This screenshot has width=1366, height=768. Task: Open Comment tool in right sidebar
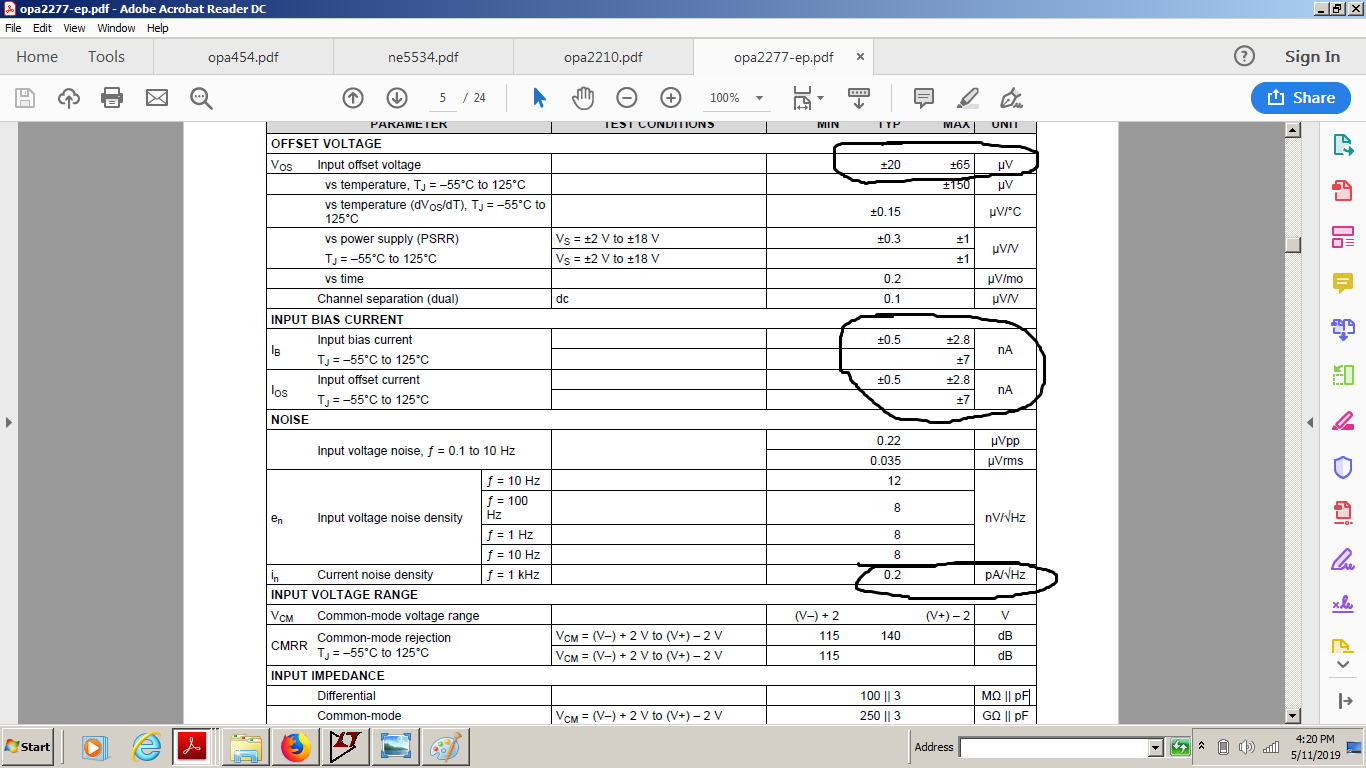click(x=1343, y=283)
